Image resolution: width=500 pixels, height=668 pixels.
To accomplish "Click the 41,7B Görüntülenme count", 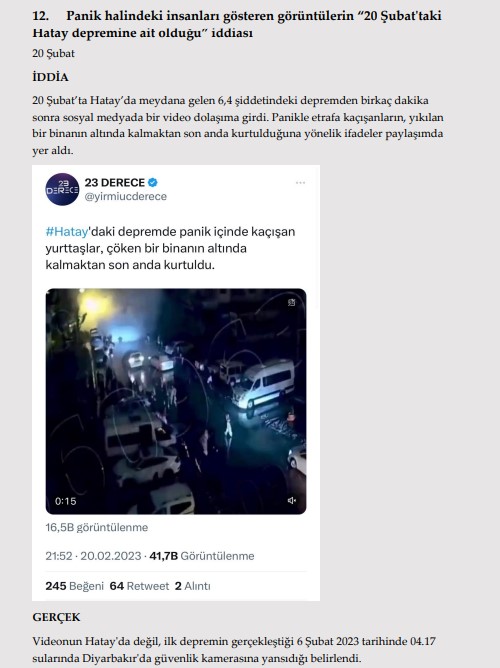I will pos(202,556).
